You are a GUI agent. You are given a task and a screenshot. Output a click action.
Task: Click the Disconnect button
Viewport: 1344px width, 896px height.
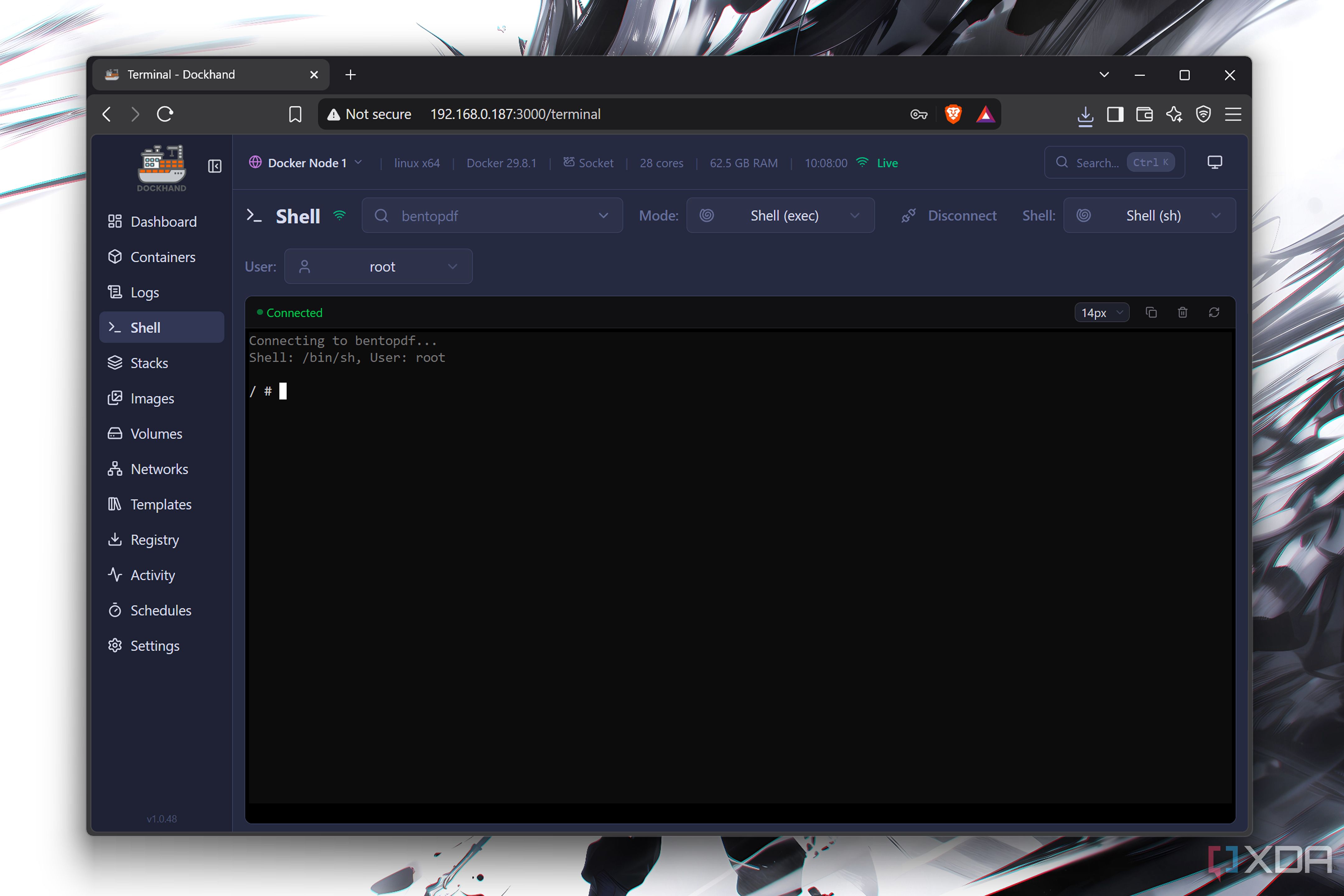(x=949, y=215)
